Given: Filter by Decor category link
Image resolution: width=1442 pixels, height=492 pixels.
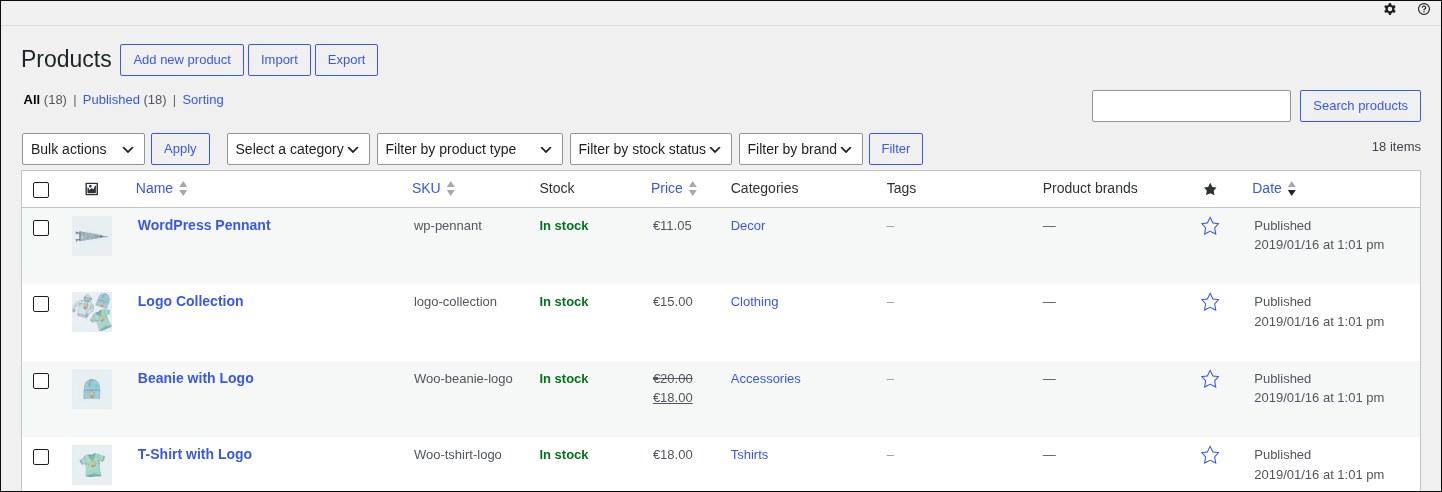Looking at the screenshot, I should click(x=748, y=226).
